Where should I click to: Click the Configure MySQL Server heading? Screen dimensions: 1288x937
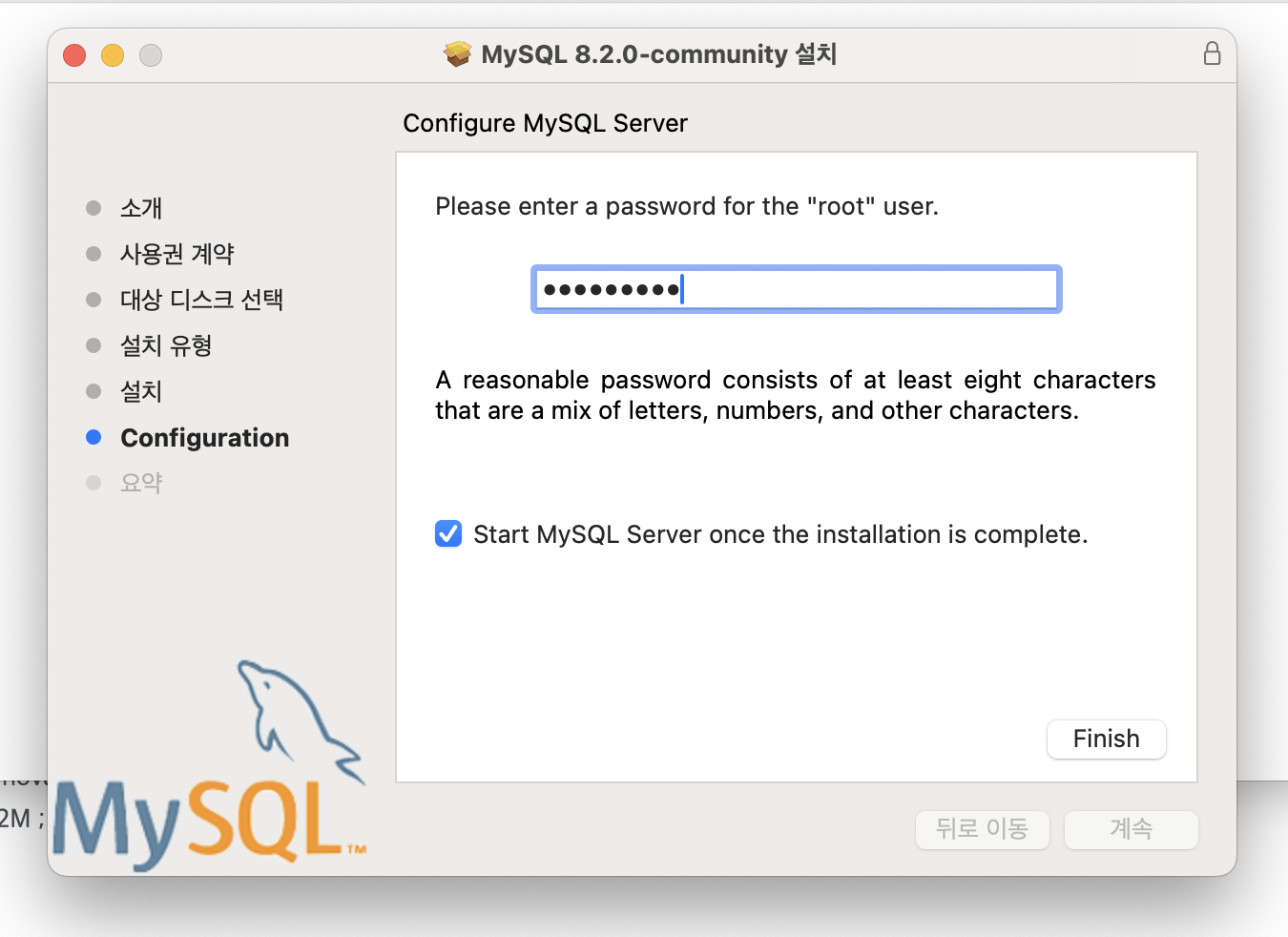click(545, 123)
